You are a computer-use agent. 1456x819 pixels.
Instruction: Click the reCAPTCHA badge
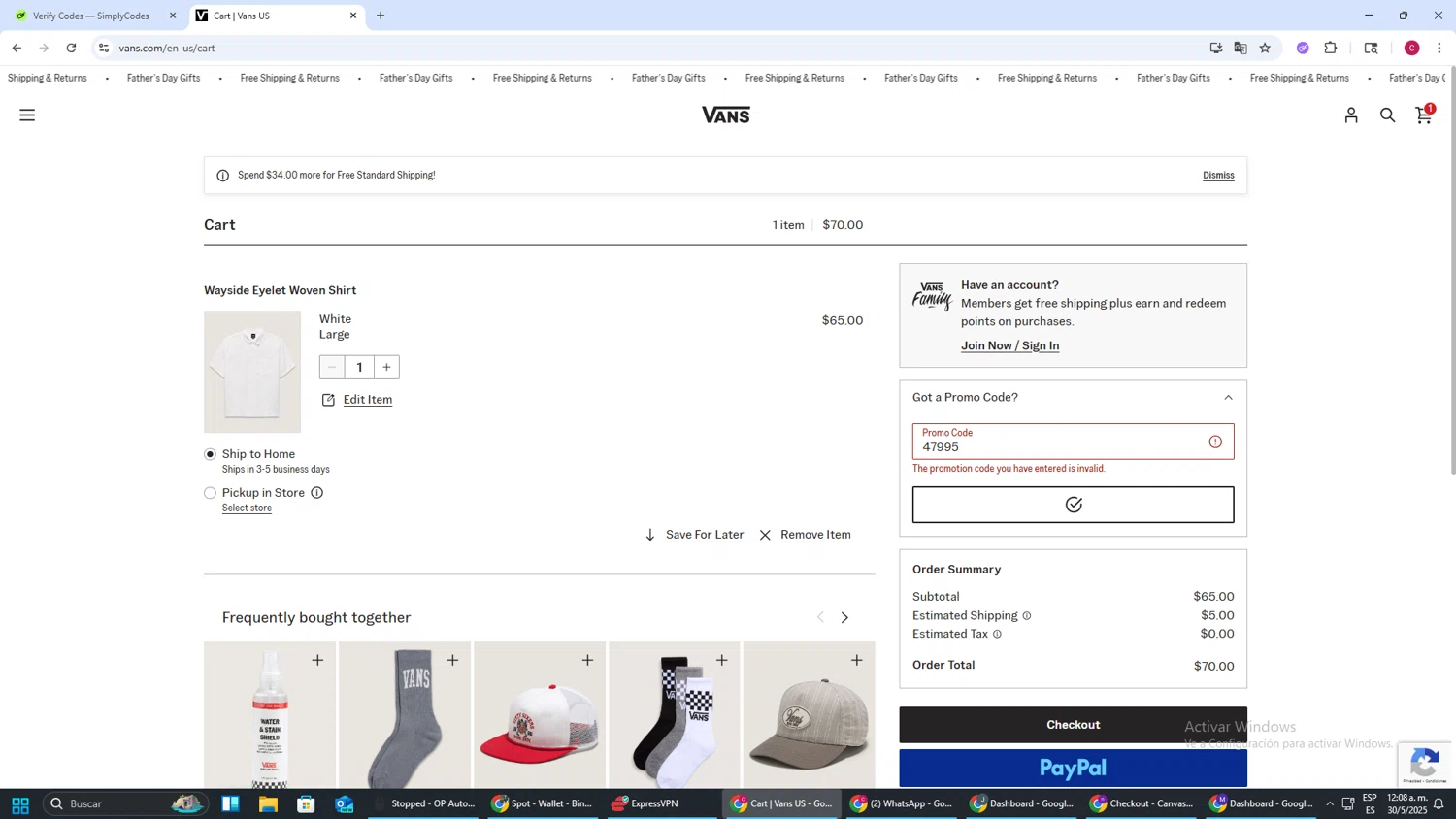tap(1424, 765)
